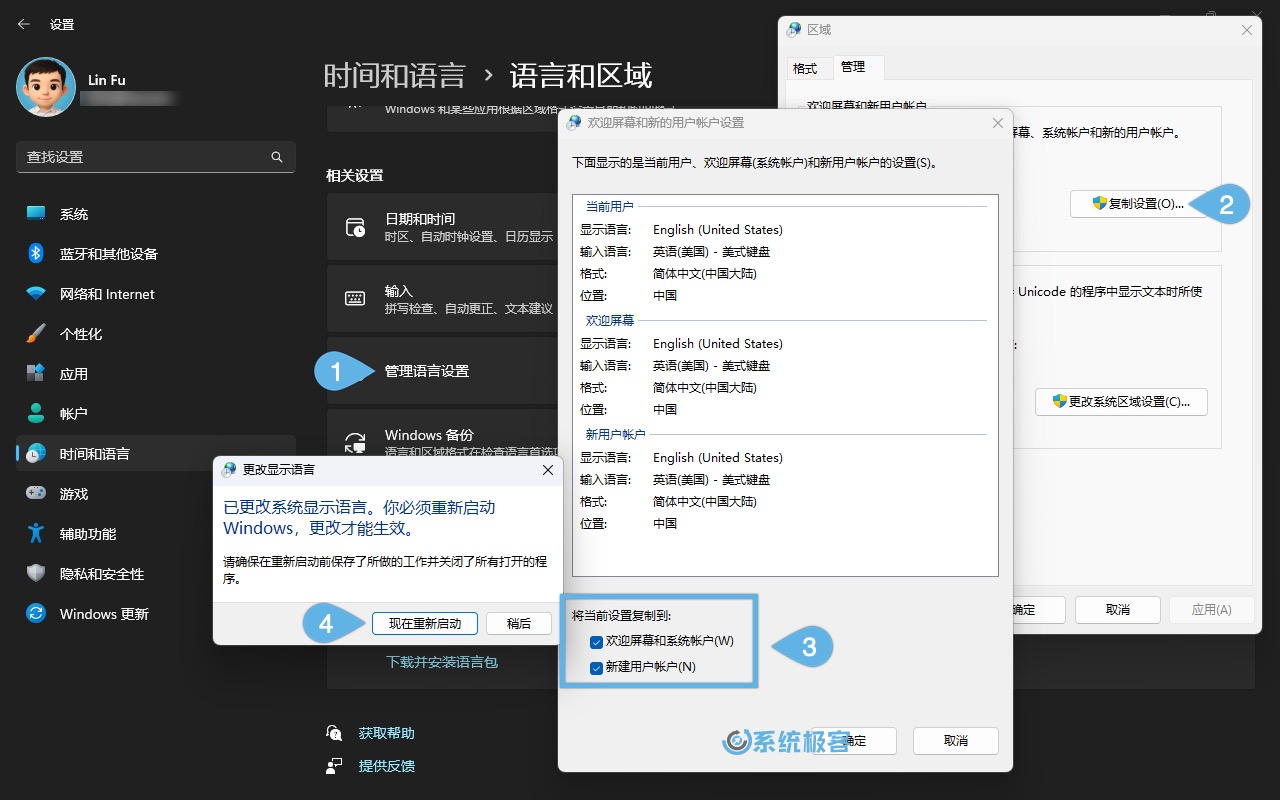Open 帐户 settings

coord(156,414)
